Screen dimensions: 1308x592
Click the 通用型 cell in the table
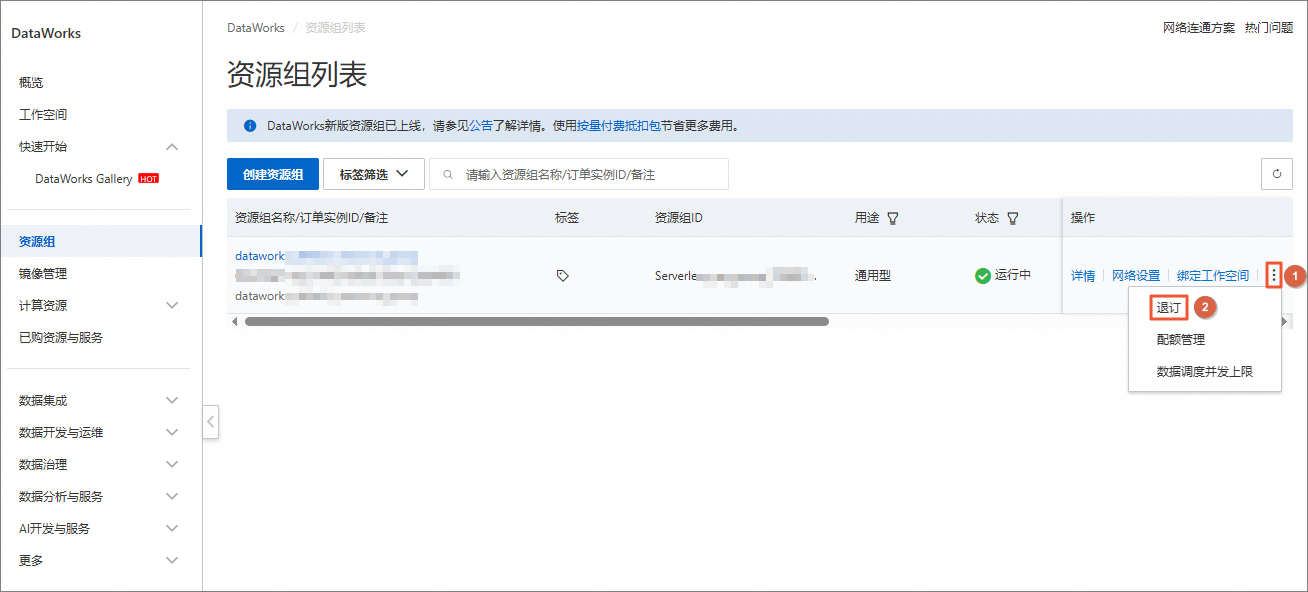[873, 276]
